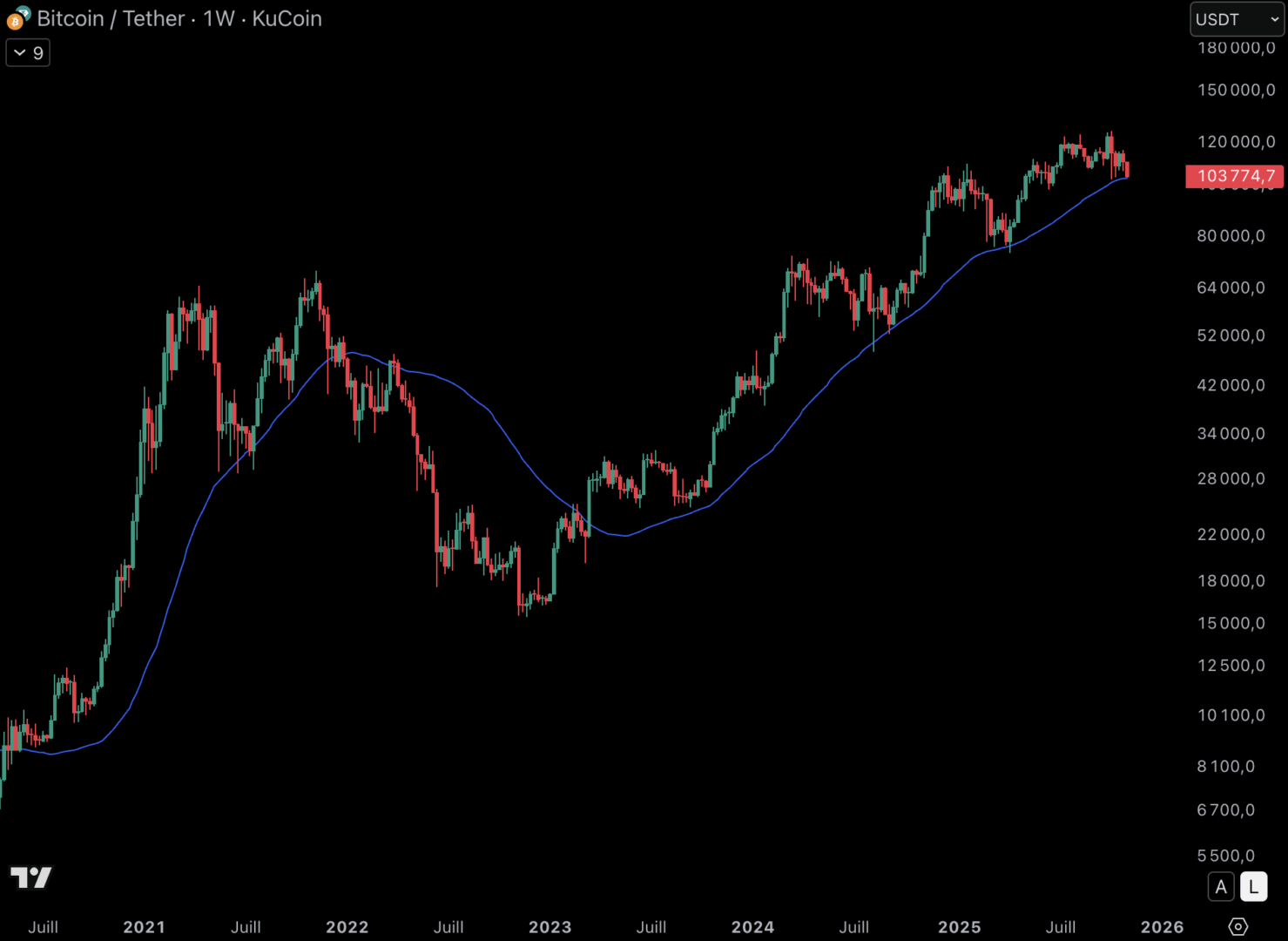Open the USDT currency dropdown

(x=1236, y=19)
